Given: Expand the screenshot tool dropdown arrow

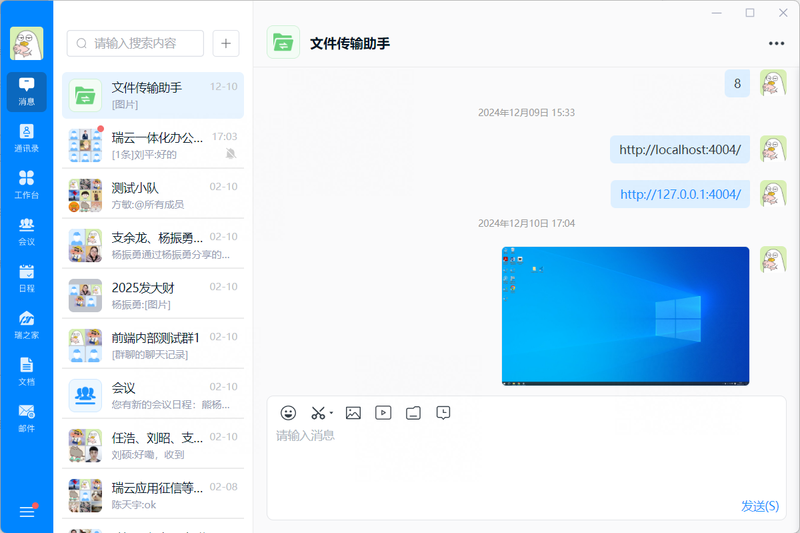Looking at the screenshot, I should pyautogui.click(x=331, y=413).
